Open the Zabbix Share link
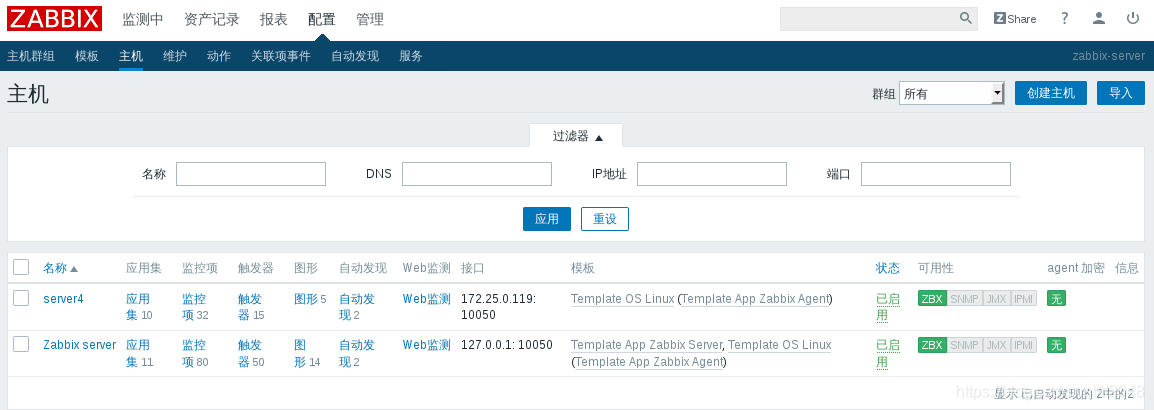This screenshot has width=1154, height=410. tap(1015, 18)
